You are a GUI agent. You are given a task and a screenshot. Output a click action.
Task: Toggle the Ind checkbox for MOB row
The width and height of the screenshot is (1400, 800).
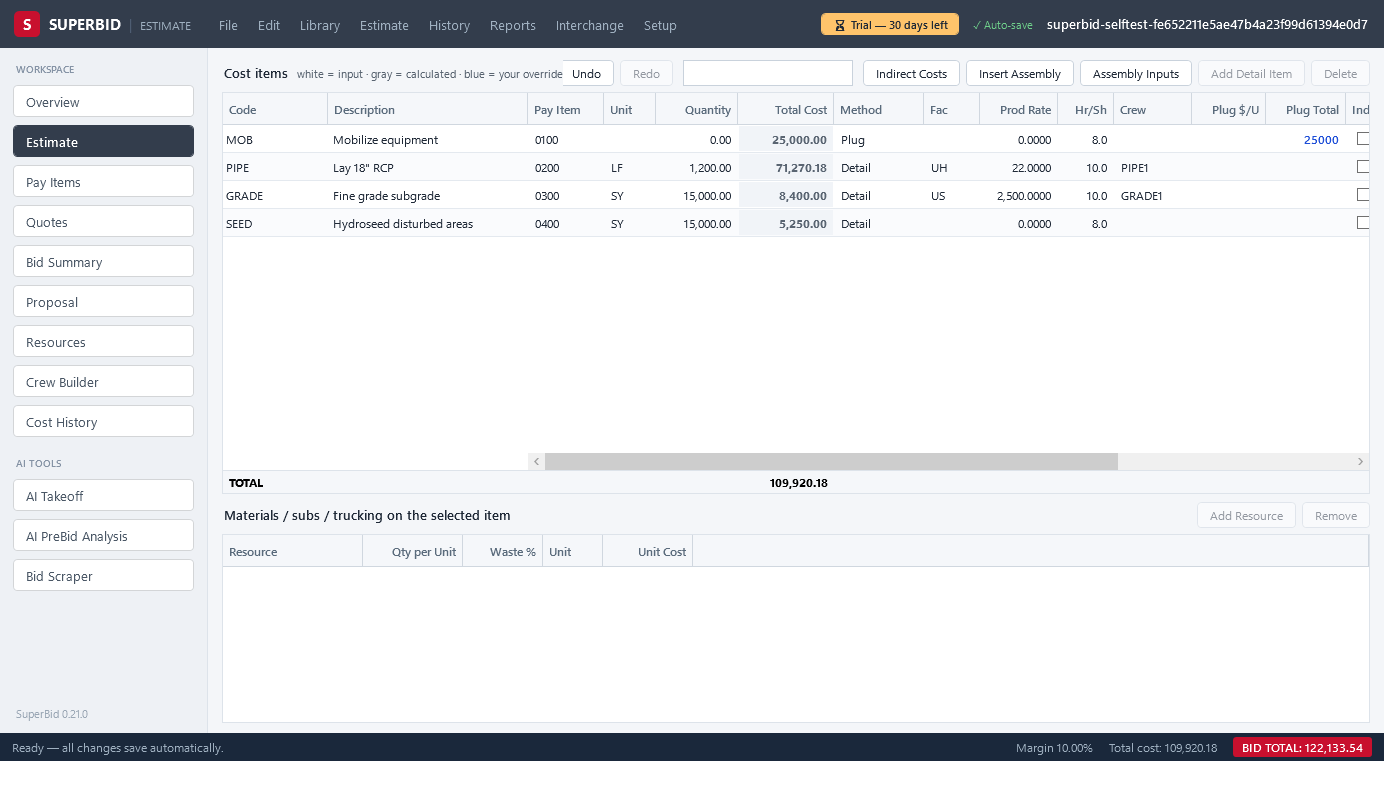[x=1363, y=139]
